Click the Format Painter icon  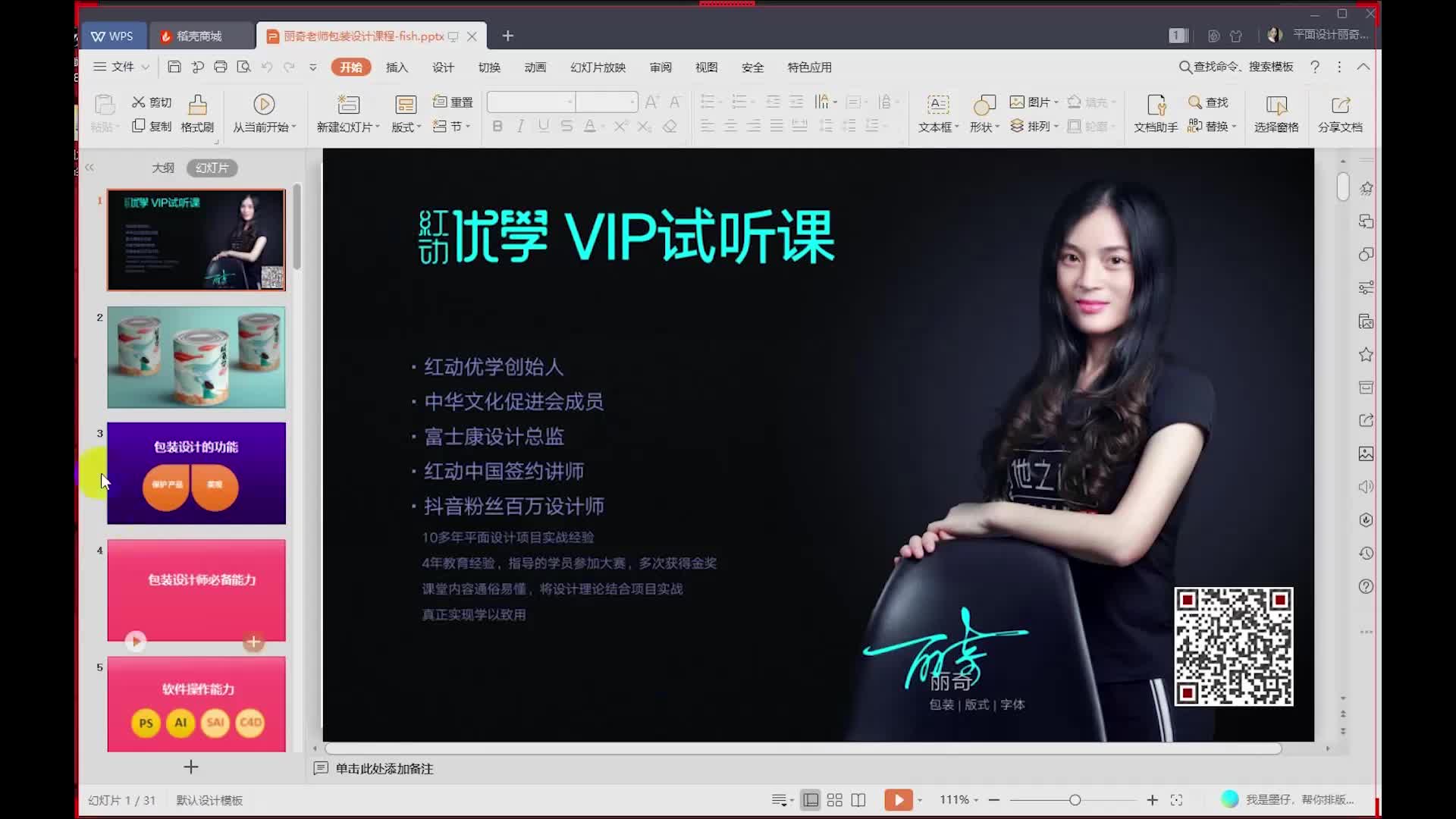197,105
